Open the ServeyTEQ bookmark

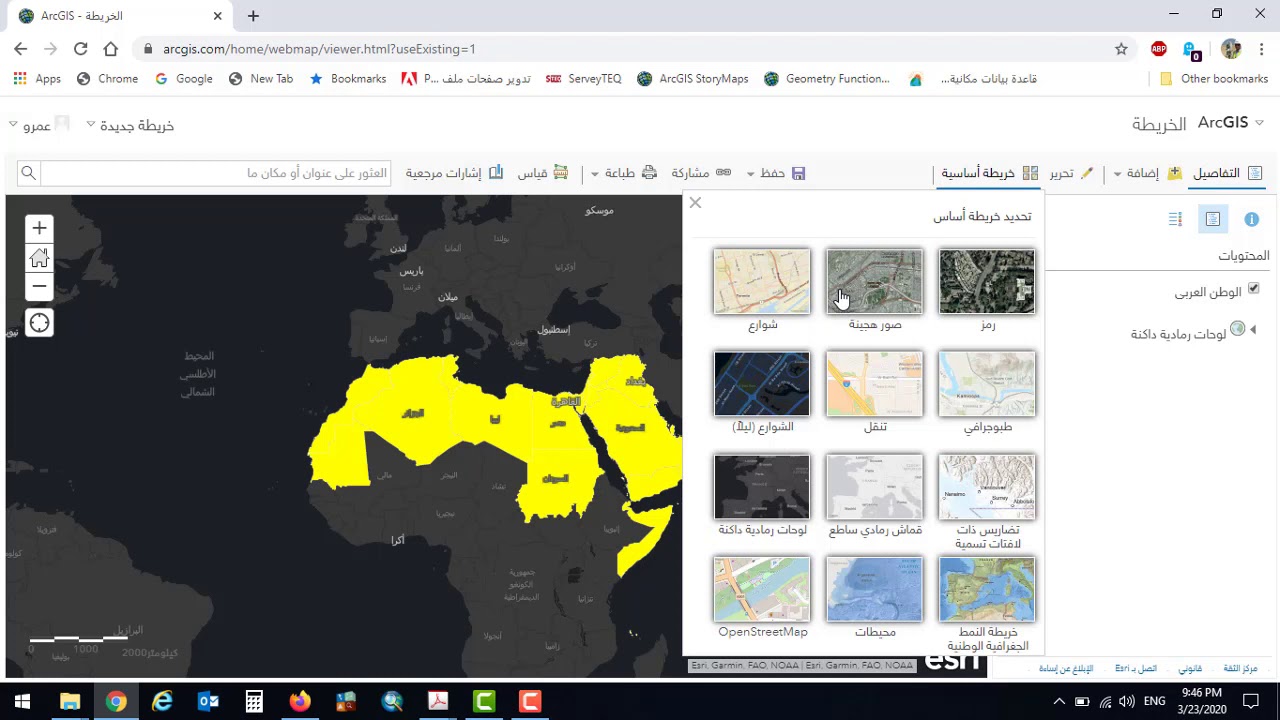583,79
